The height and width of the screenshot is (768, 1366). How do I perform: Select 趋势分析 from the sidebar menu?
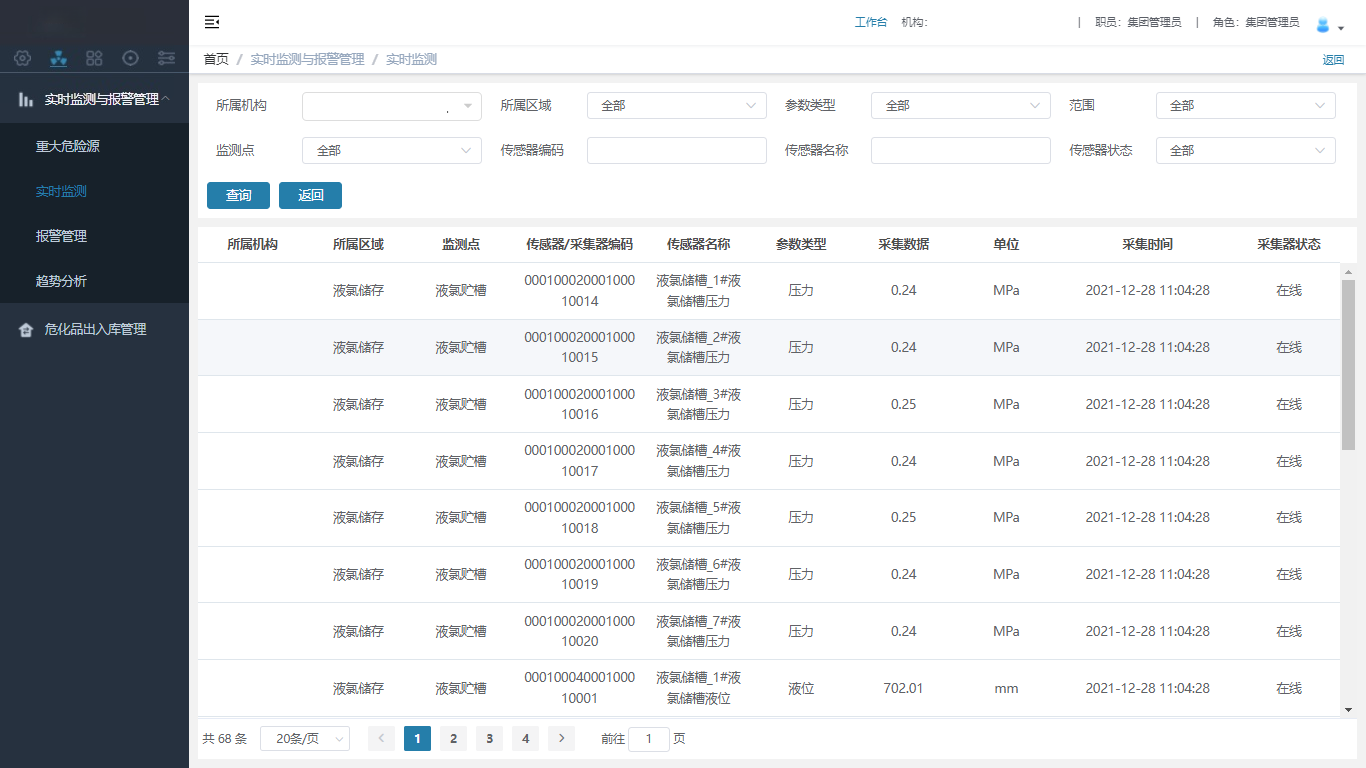point(61,282)
